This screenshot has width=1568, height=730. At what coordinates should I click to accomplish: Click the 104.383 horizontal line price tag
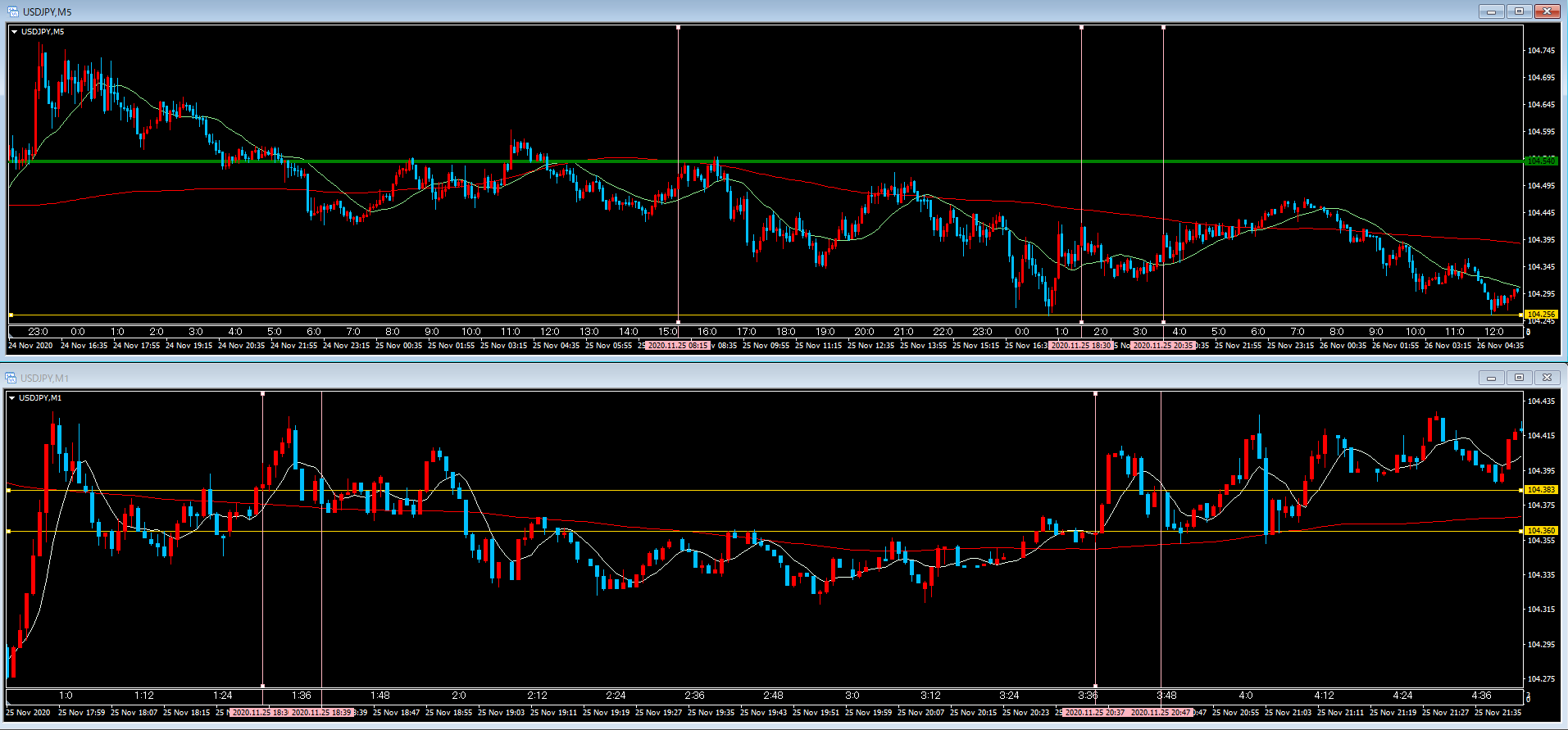coord(1540,490)
